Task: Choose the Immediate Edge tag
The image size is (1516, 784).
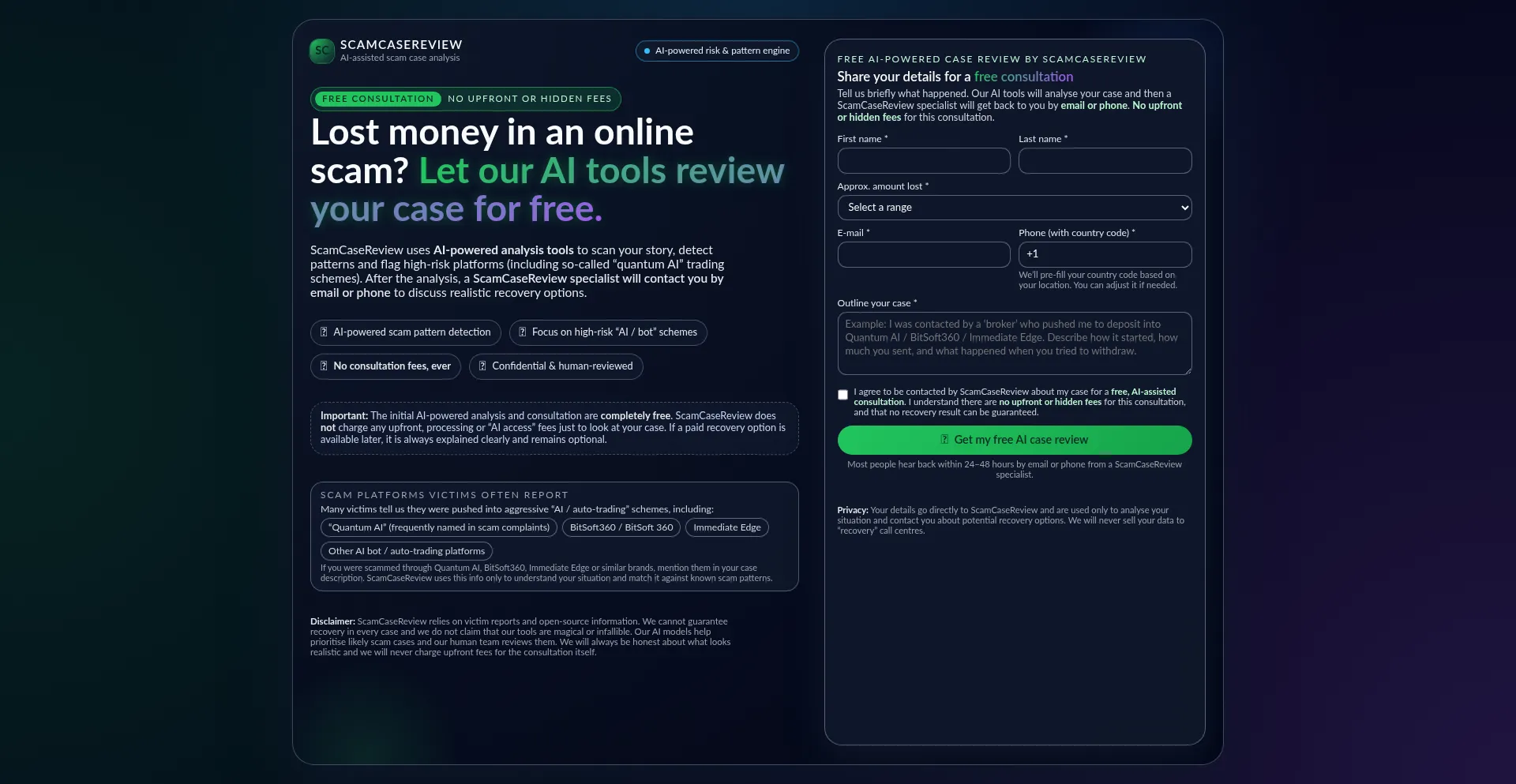Action: [726, 527]
